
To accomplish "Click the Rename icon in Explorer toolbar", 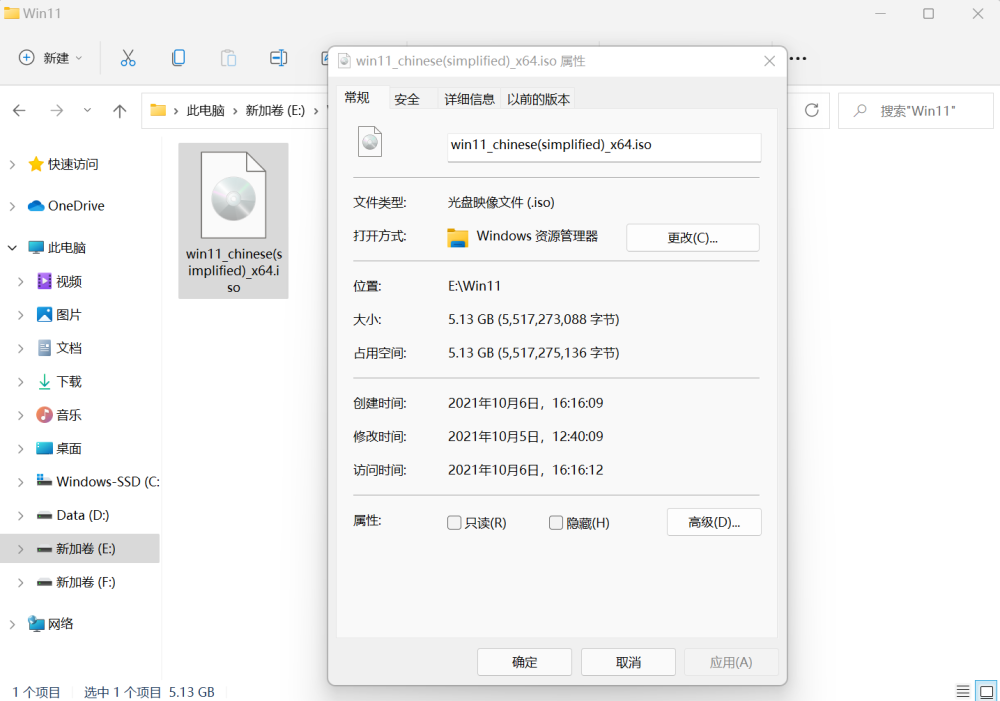I will pyautogui.click(x=278, y=58).
